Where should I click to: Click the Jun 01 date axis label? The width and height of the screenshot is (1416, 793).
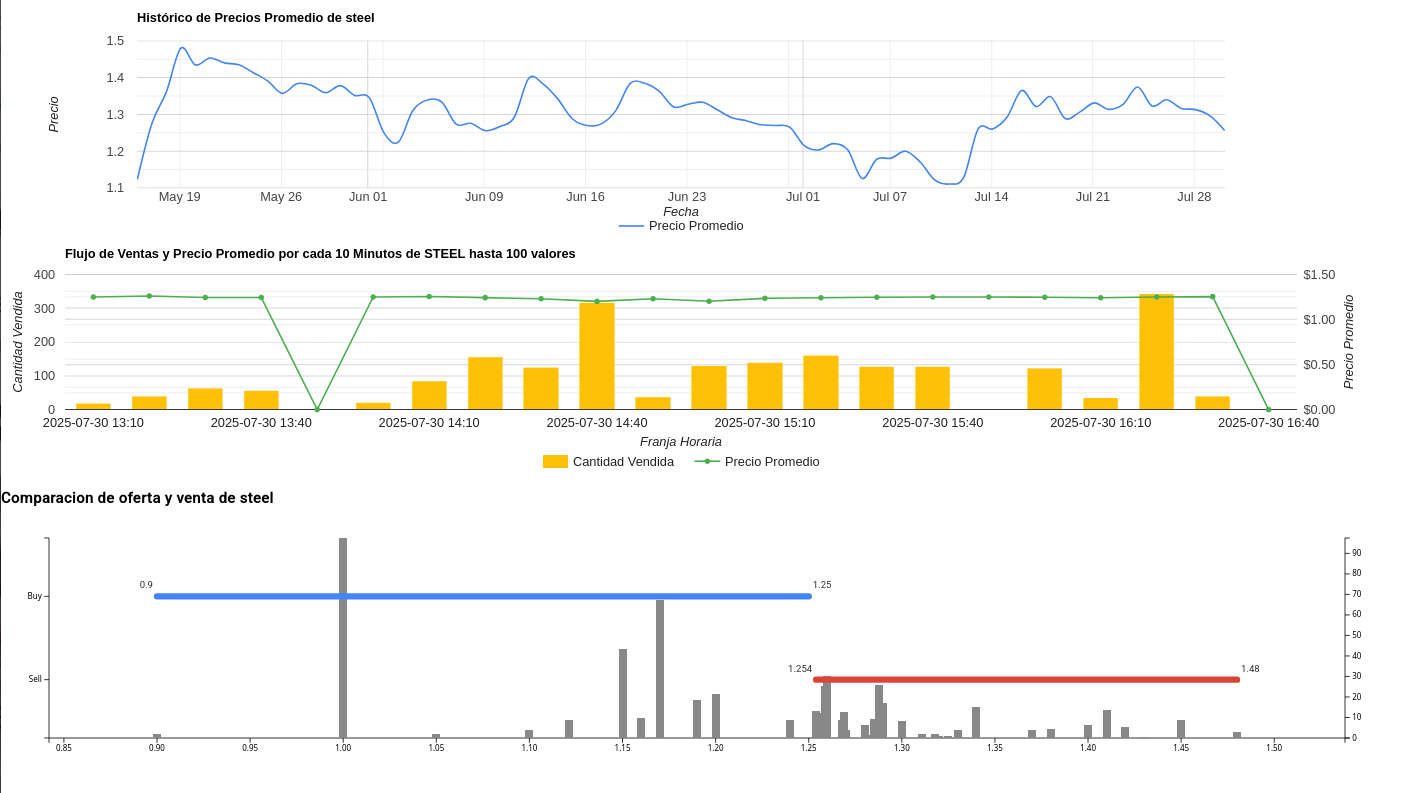pos(368,197)
